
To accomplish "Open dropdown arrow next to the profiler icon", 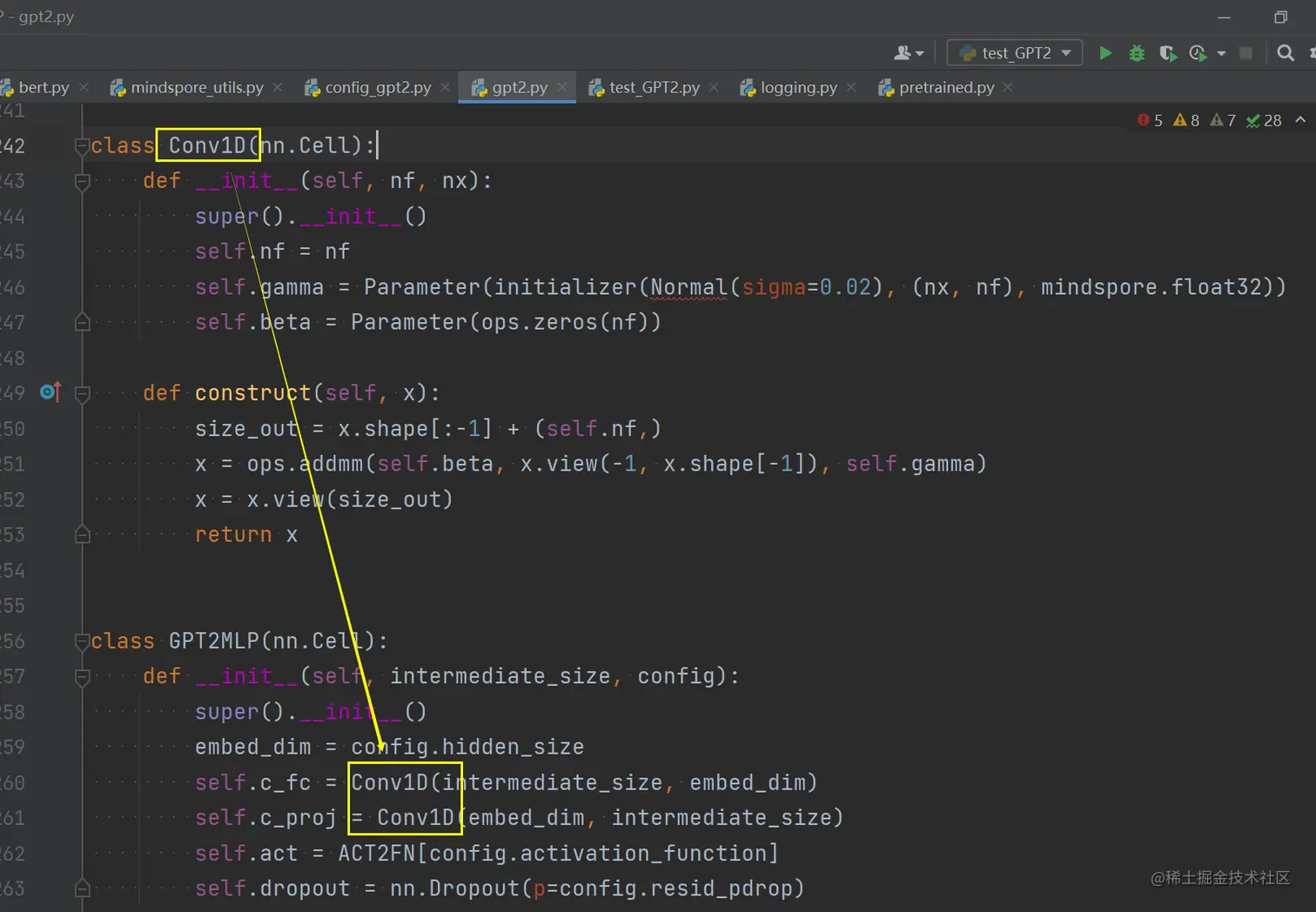I will click(x=1221, y=54).
